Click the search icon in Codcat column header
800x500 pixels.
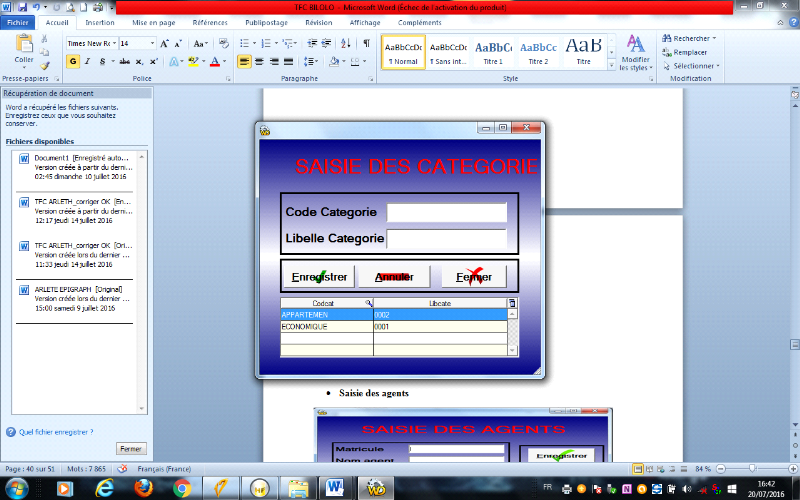(x=368, y=303)
